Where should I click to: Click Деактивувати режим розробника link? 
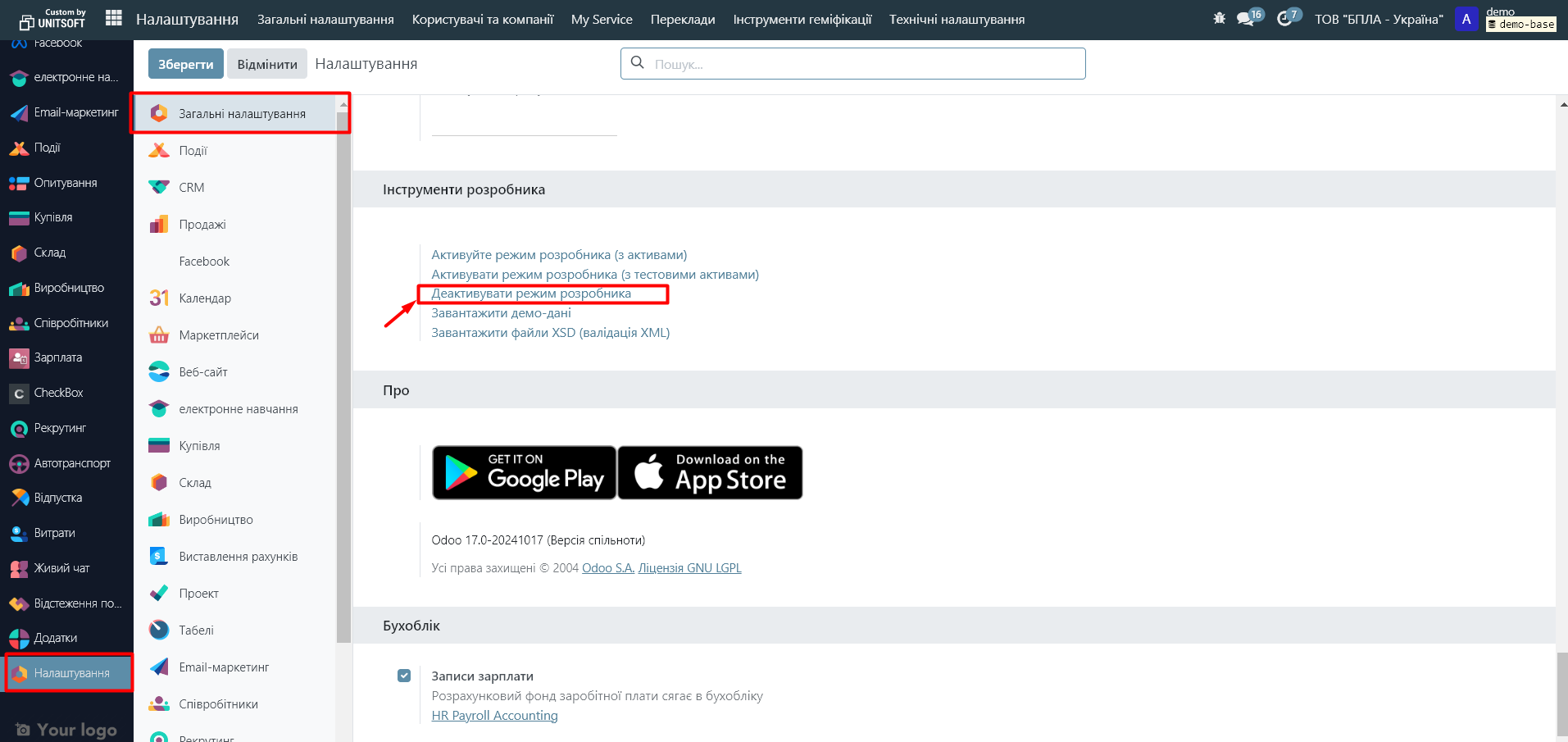click(531, 294)
